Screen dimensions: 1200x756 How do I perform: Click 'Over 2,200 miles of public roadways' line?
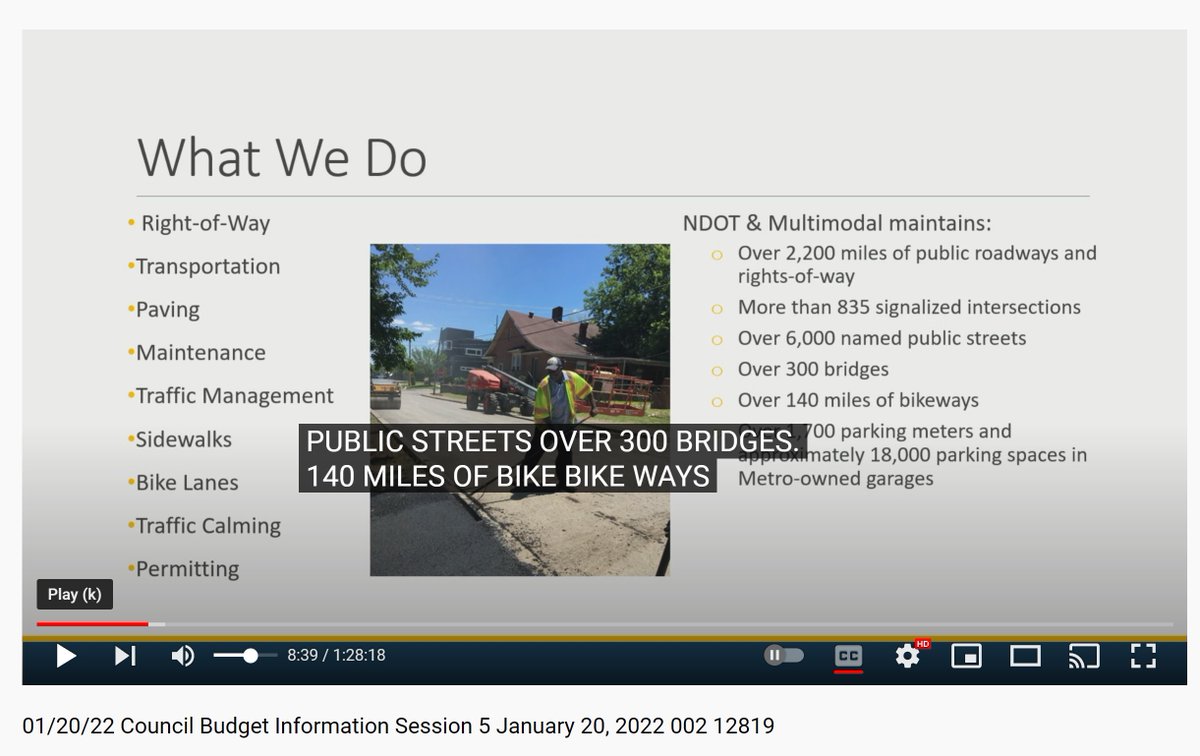pyautogui.click(x=917, y=253)
